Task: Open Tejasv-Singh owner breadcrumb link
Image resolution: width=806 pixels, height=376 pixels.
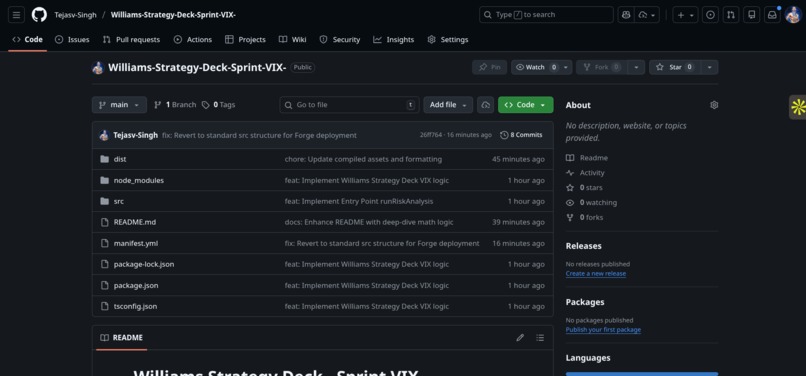Action: pyautogui.click(x=76, y=15)
